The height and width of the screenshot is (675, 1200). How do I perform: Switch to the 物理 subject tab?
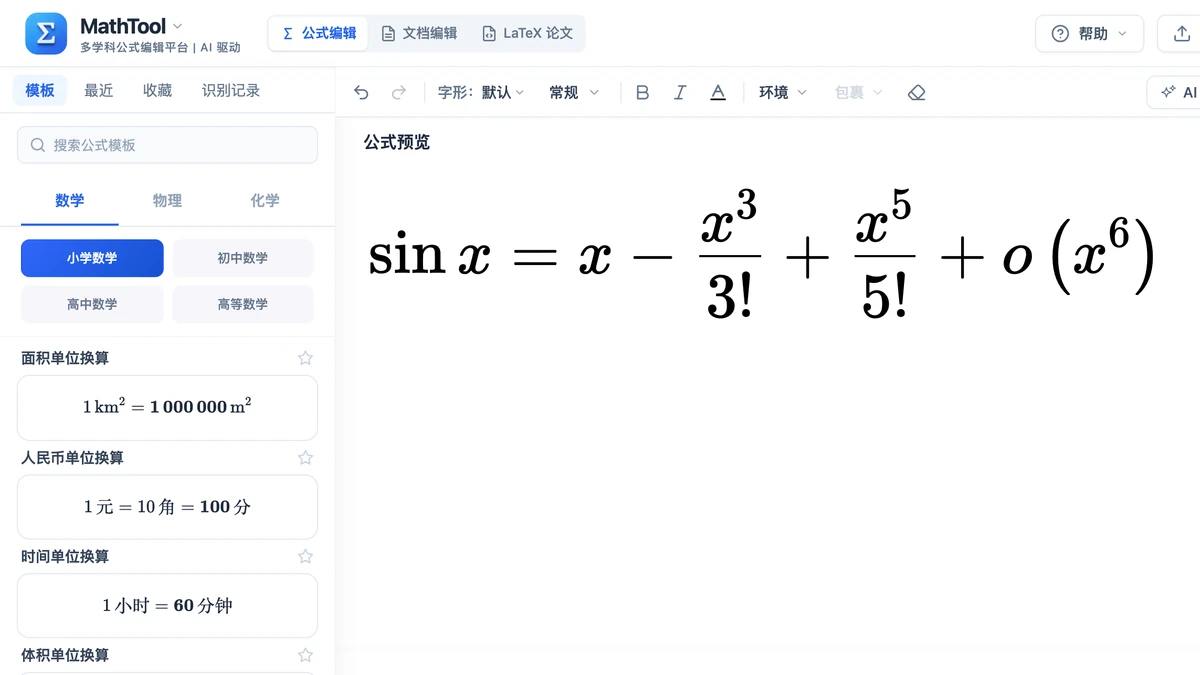pos(167,201)
